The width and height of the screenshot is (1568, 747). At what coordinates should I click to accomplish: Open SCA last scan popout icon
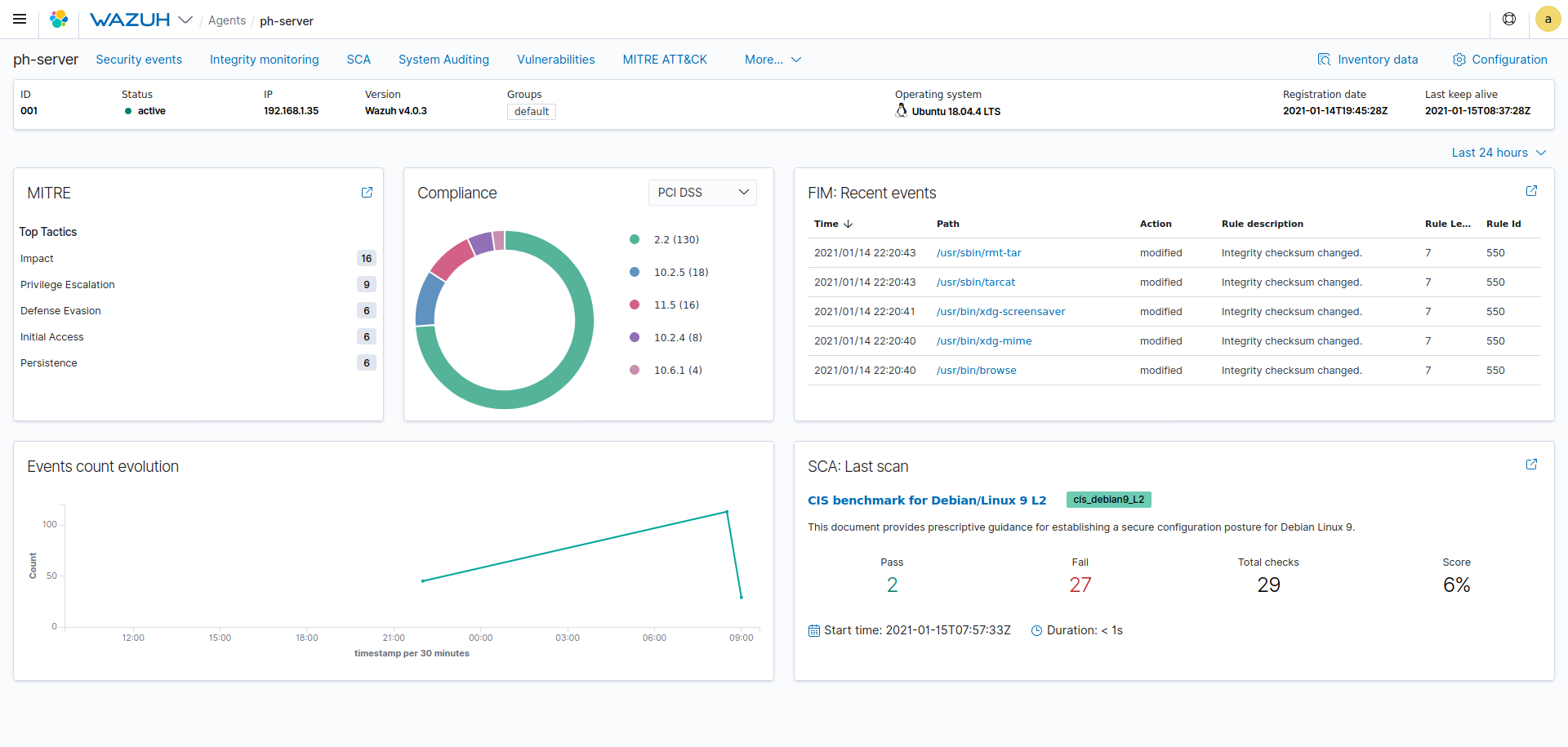tap(1531, 465)
